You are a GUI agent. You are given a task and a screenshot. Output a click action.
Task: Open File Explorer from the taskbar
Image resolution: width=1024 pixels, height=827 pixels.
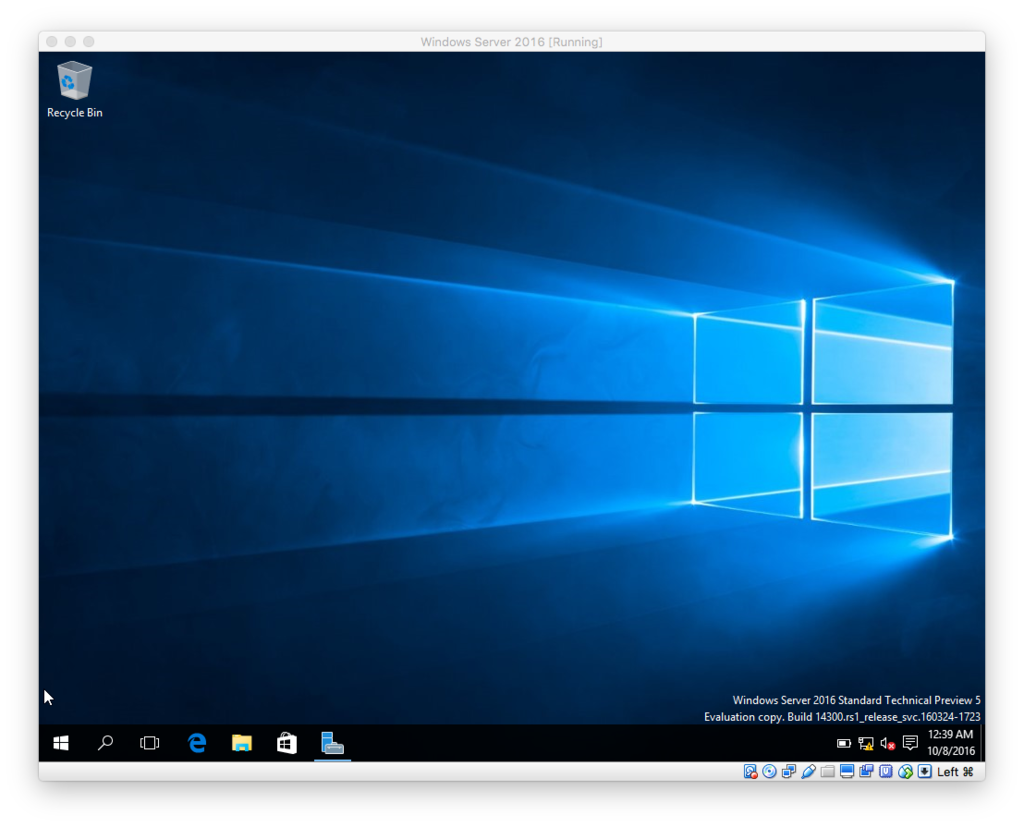point(242,743)
